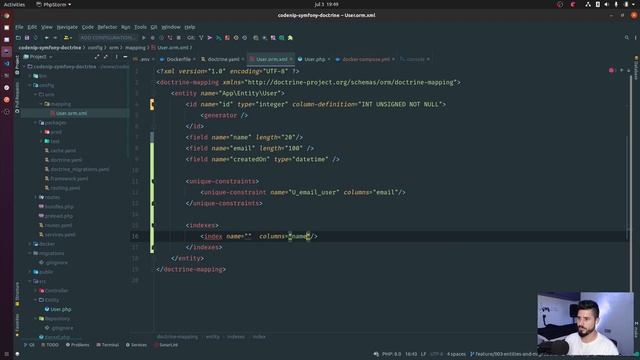The width and height of the screenshot is (640, 360).
Task: Expand the docker folder in the project tree
Action: [x=30, y=244]
